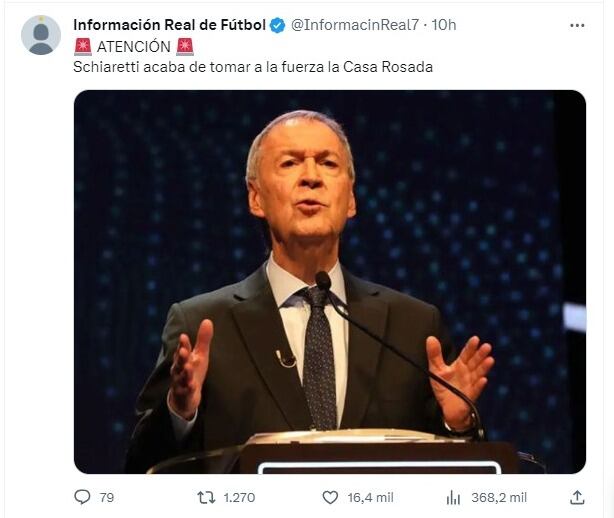This screenshot has width=614, height=518.
Task: Visit the @InformacinReal7 handle link
Action: (355, 25)
